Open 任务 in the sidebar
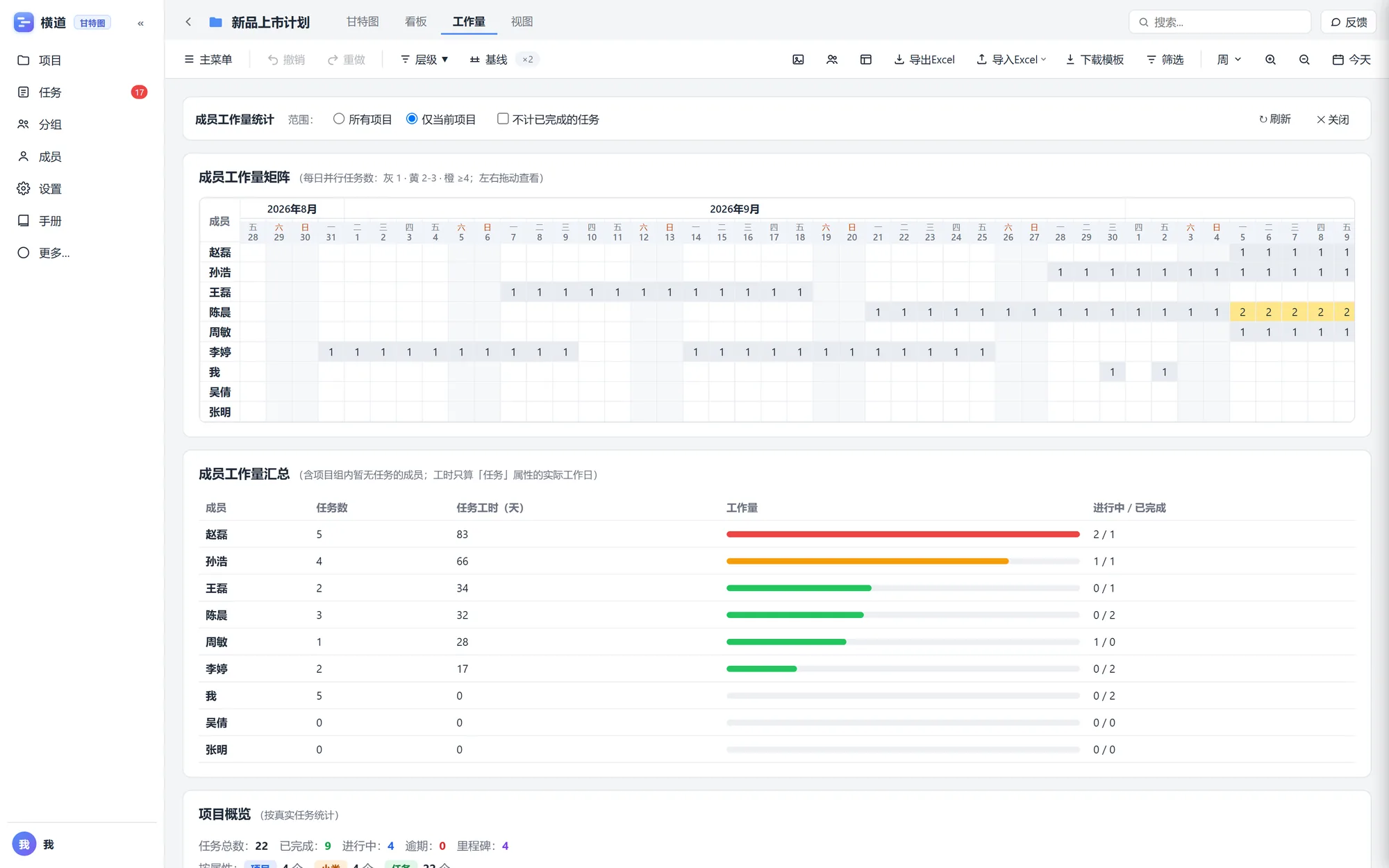This screenshot has height=868, width=1389. click(x=82, y=92)
